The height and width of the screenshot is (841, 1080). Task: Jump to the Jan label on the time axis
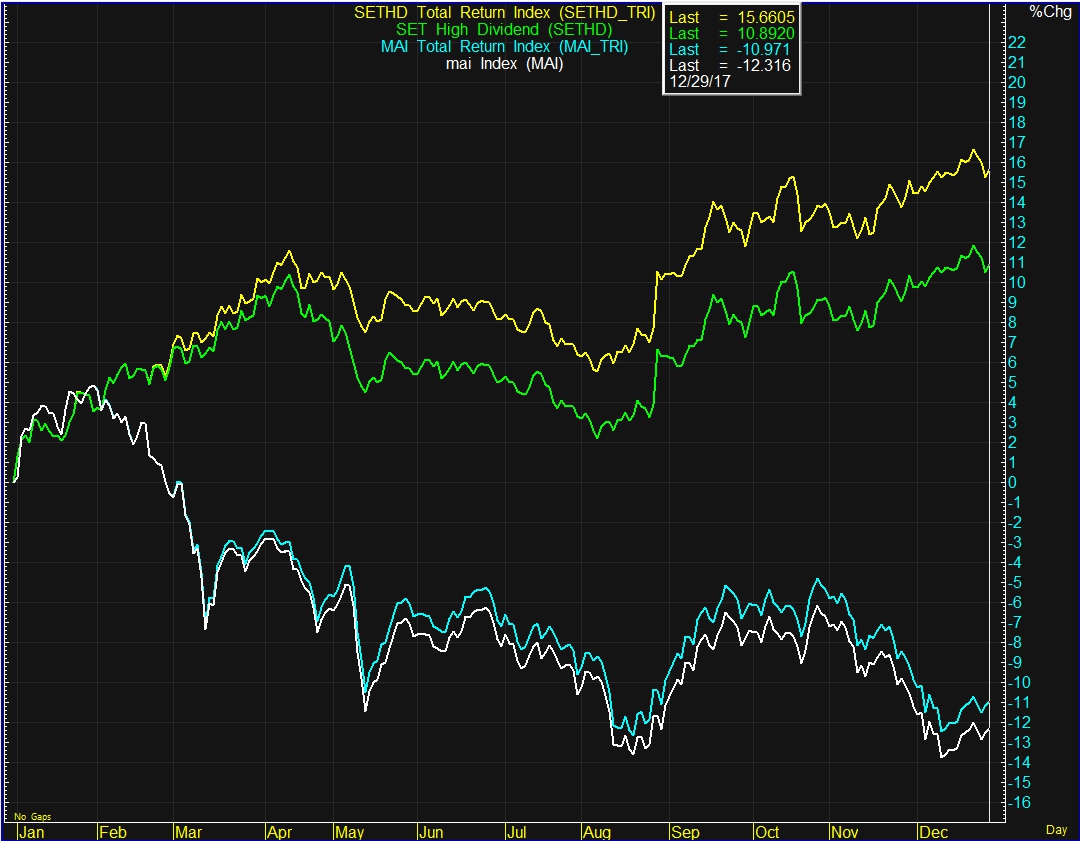point(33,832)
